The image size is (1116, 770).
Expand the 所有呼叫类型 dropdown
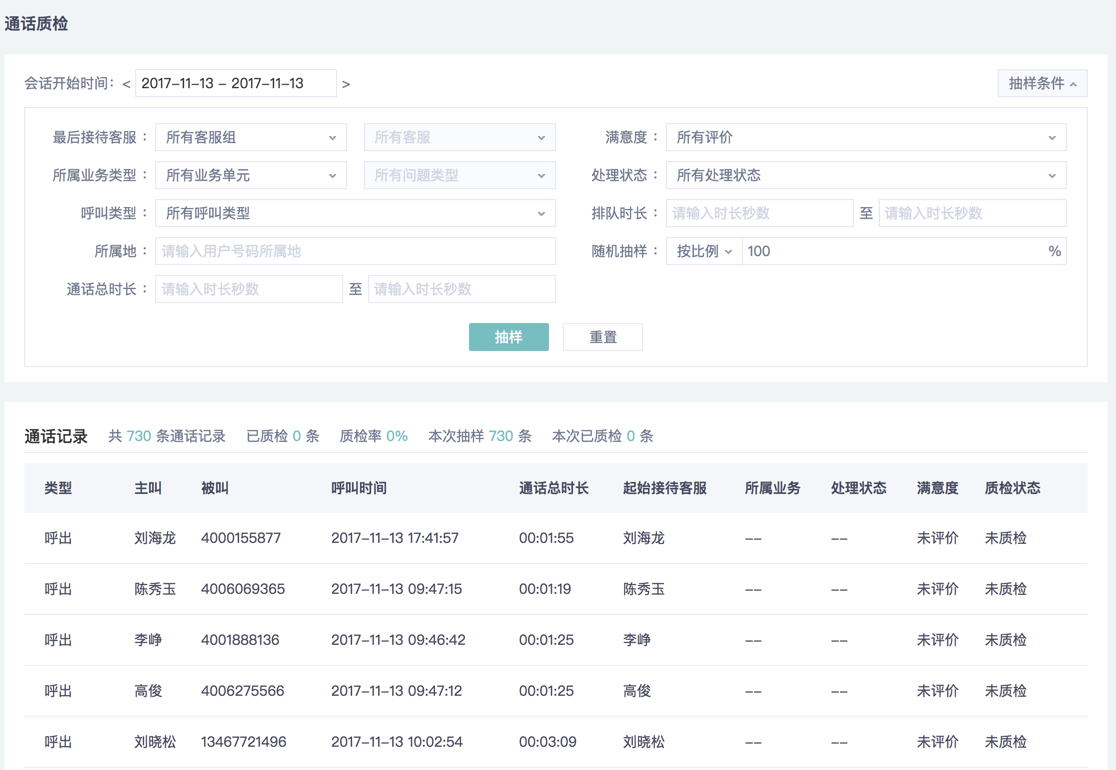[355, 213]
